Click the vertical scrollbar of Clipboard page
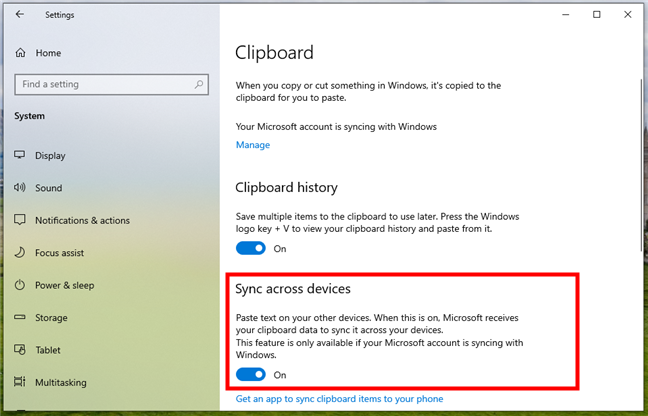The image size is (648, 416). point(641,165)
